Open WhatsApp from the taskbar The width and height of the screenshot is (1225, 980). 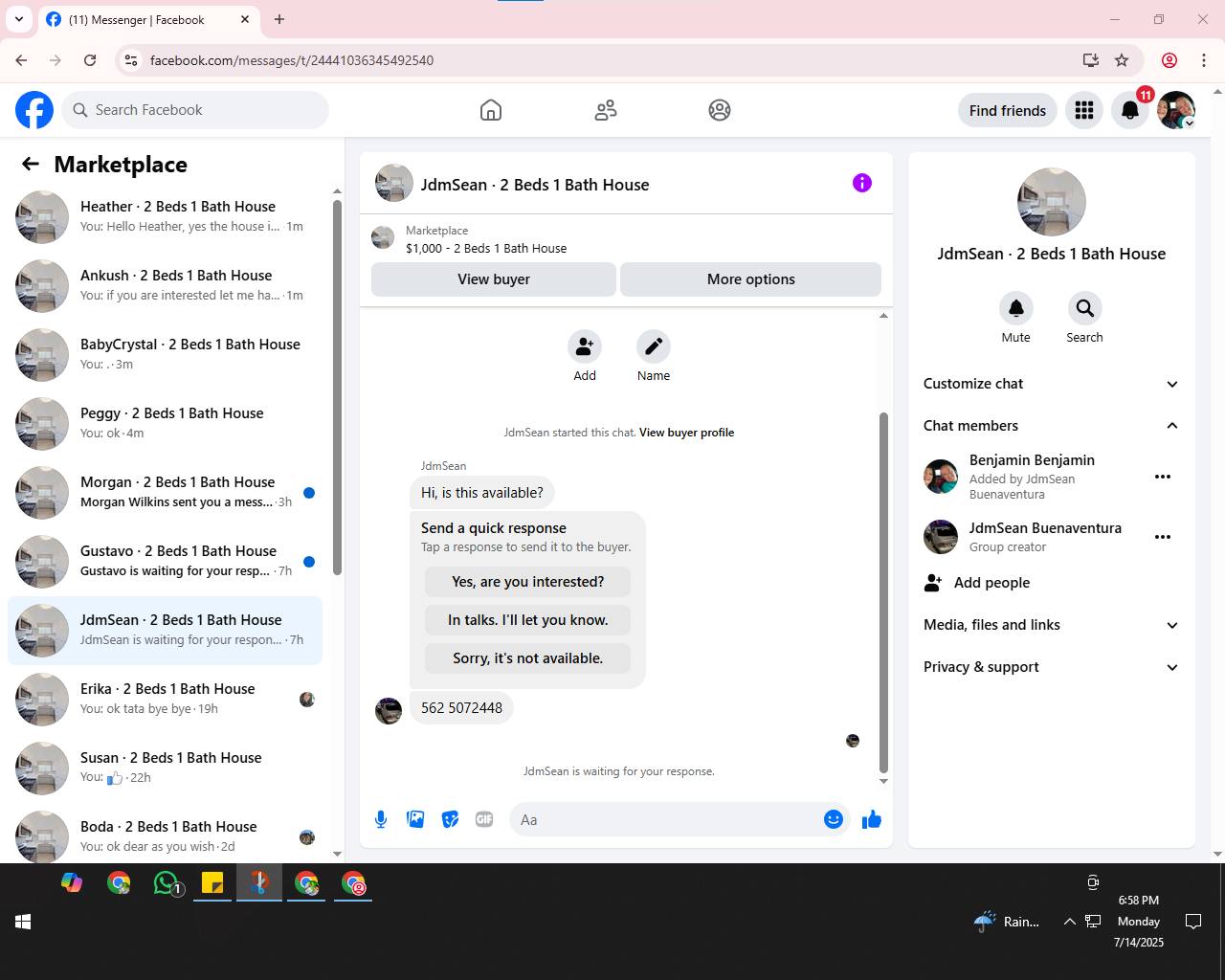click(x=167, y=882)
